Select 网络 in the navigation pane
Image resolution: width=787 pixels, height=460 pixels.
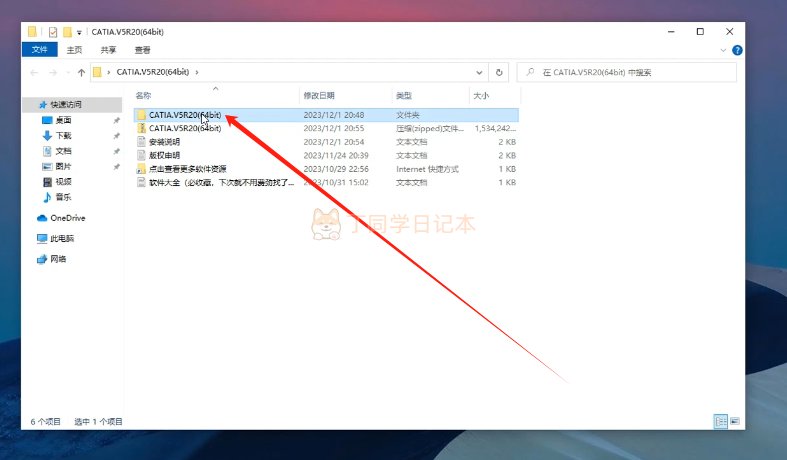click(58, 259)
